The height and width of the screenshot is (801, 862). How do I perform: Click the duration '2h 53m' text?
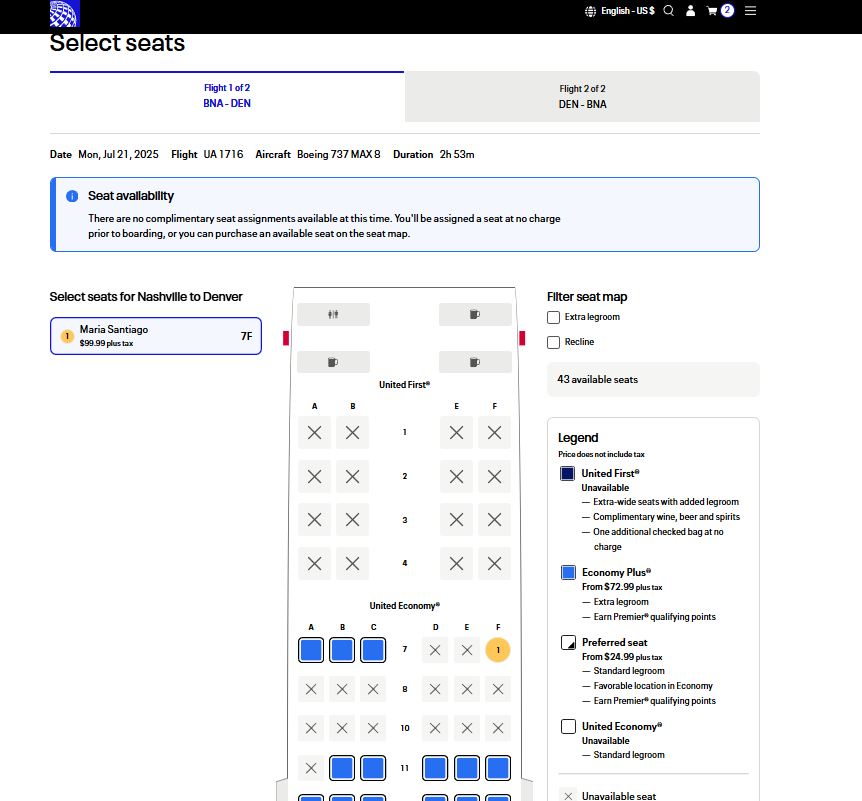tap(457, 154)
